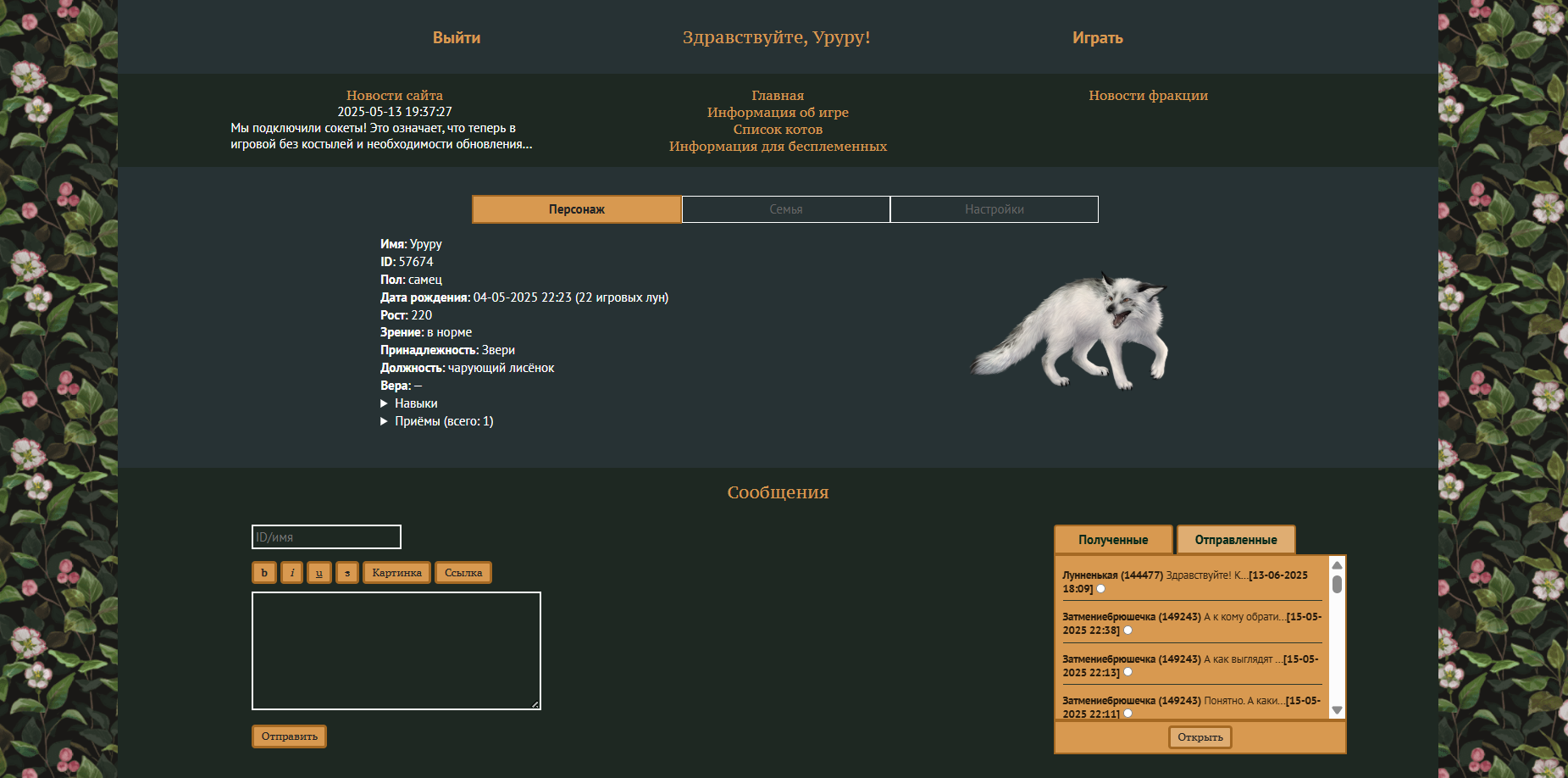Show the Отправленные messages tab
The height and width of the screenshot is (778, 1568).
pos(1235,540)
